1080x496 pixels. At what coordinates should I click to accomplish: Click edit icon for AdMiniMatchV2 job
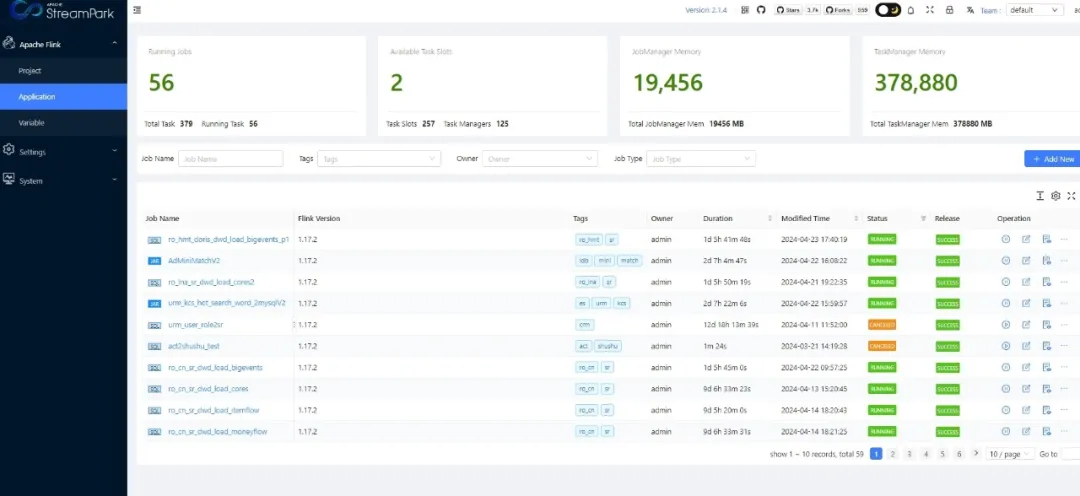click(x=1026, y=261)
